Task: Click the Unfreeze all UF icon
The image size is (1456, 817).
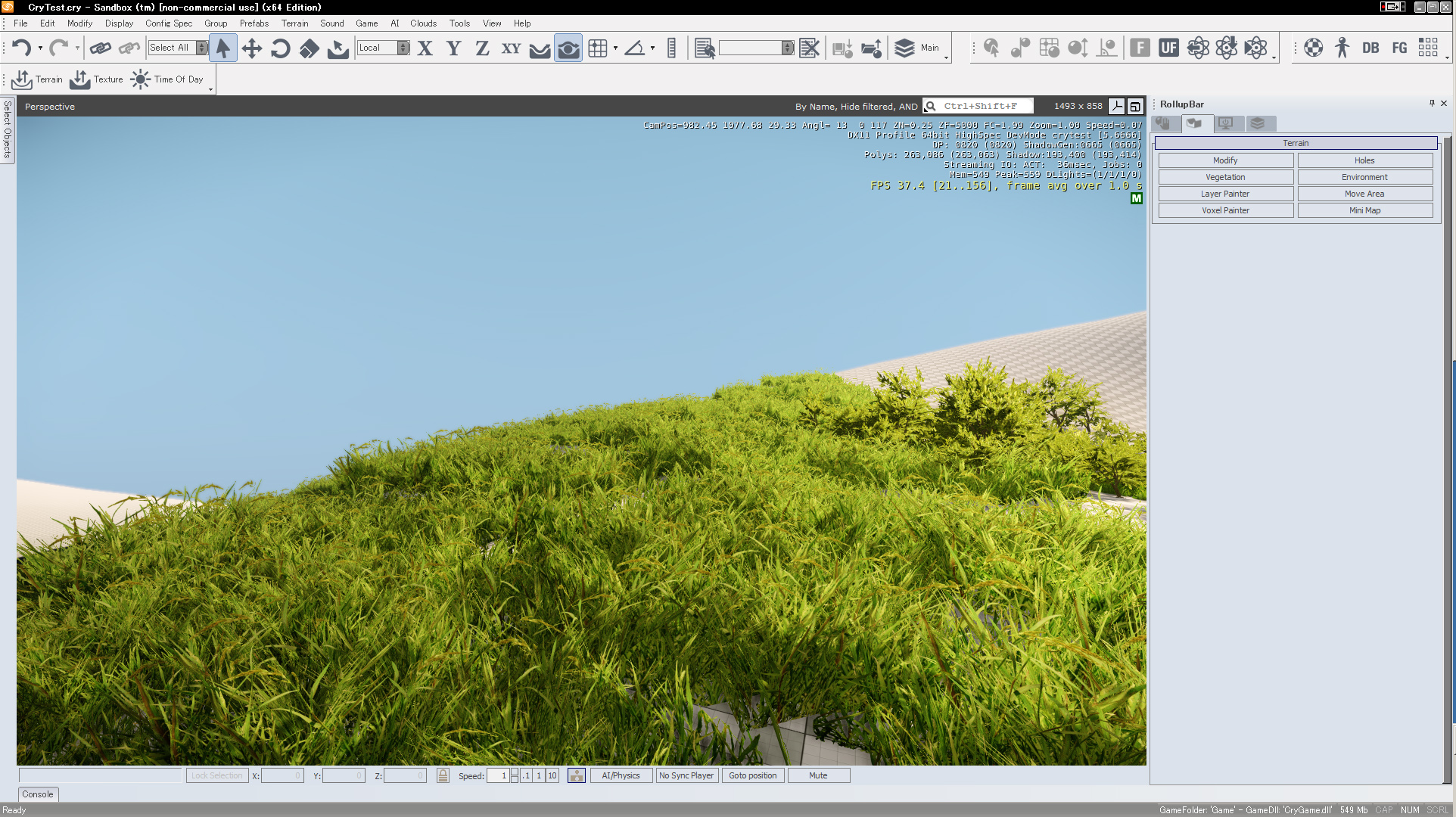Action: pos(1168,48)
